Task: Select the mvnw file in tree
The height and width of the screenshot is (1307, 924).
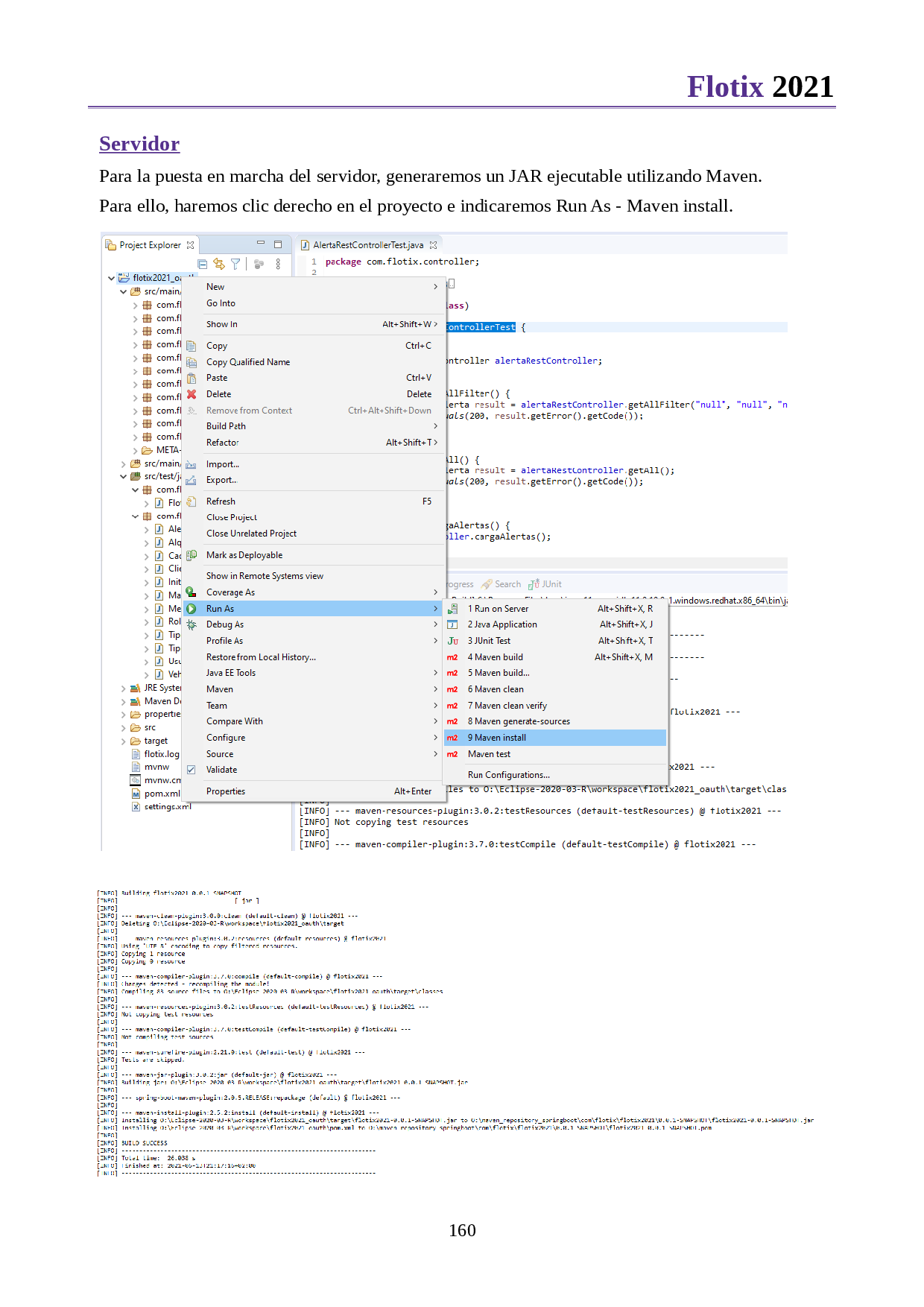Action: (150, 767)
